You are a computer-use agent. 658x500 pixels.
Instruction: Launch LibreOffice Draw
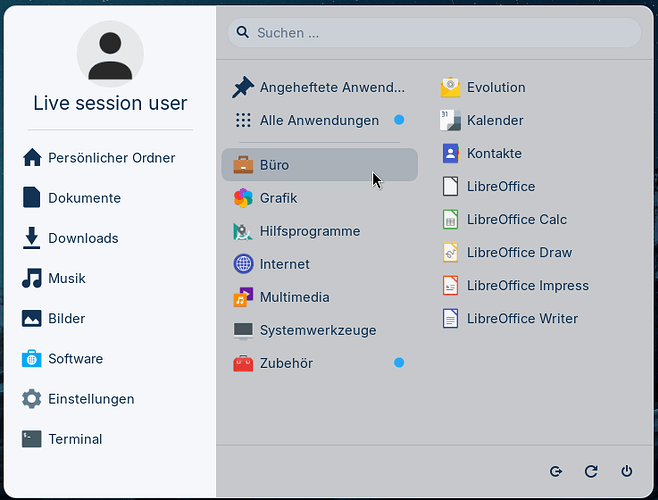pyautogui.click(x=508, y=252)
